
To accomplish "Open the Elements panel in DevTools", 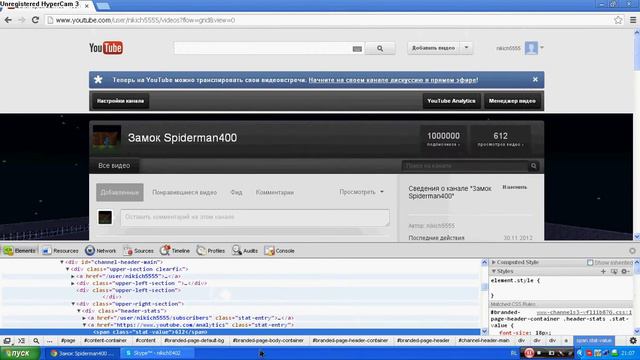I will pos(19,251).
